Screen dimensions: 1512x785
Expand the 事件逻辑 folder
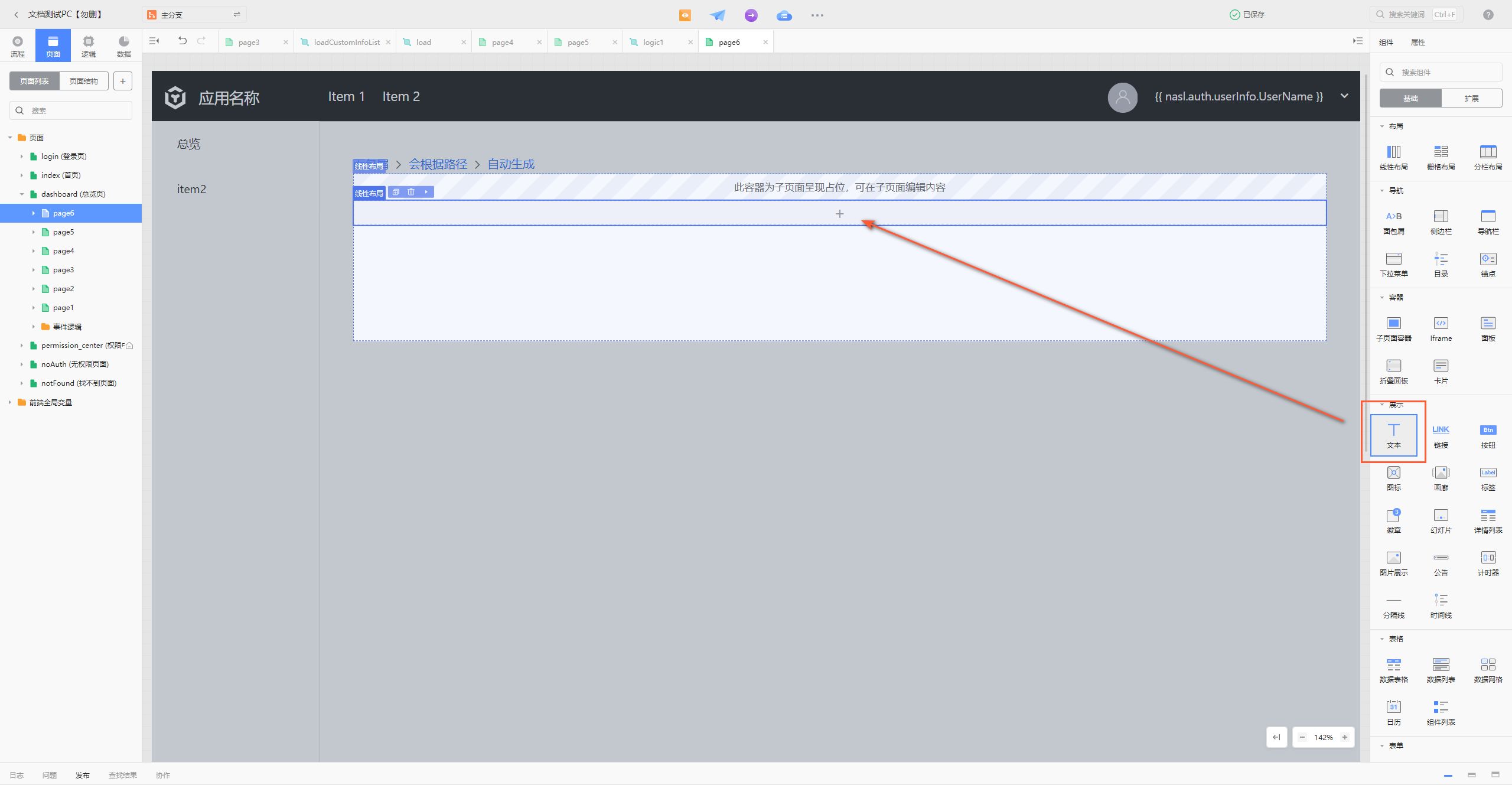click(34, 327)
